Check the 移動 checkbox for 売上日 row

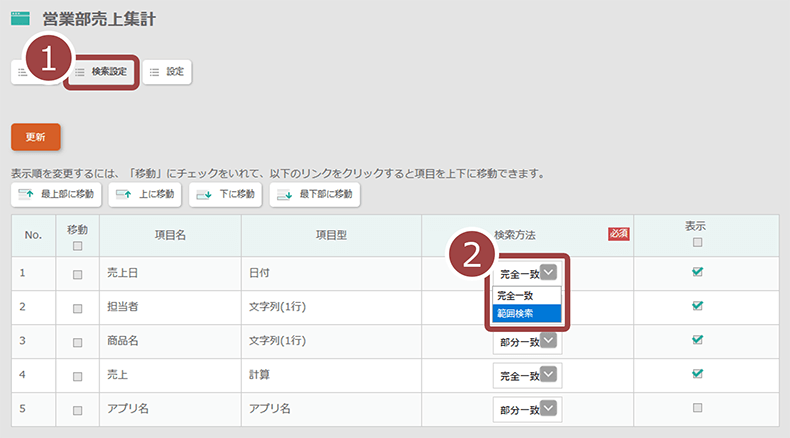point(77,273)
